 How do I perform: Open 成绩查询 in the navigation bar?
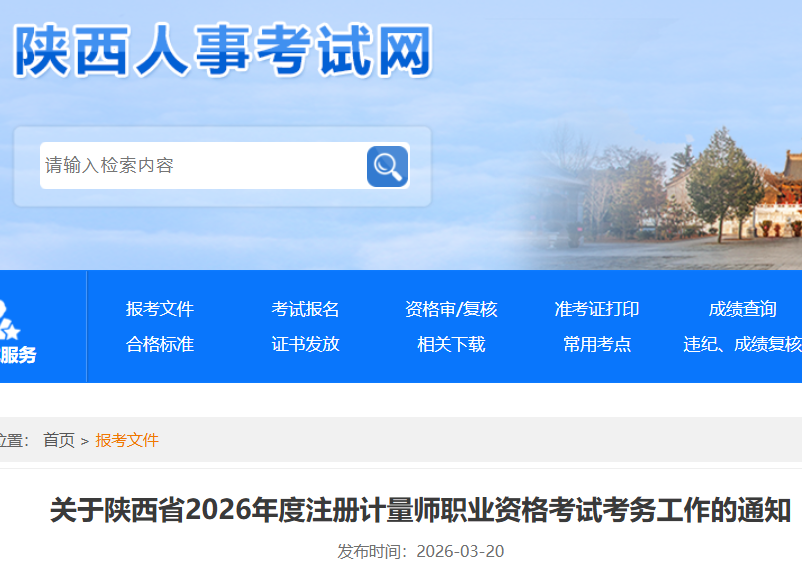(x=742, y=309)
